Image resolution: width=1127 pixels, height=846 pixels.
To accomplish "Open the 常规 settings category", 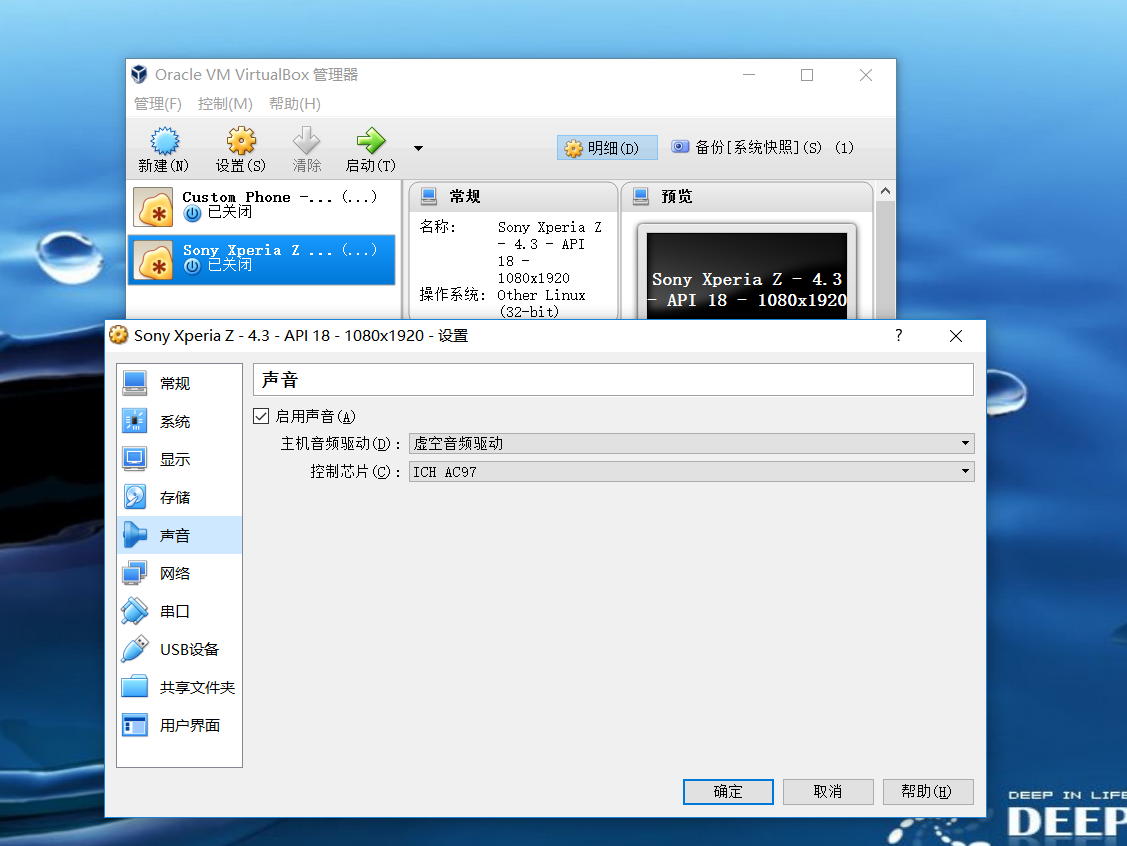I will coord(179,383).
